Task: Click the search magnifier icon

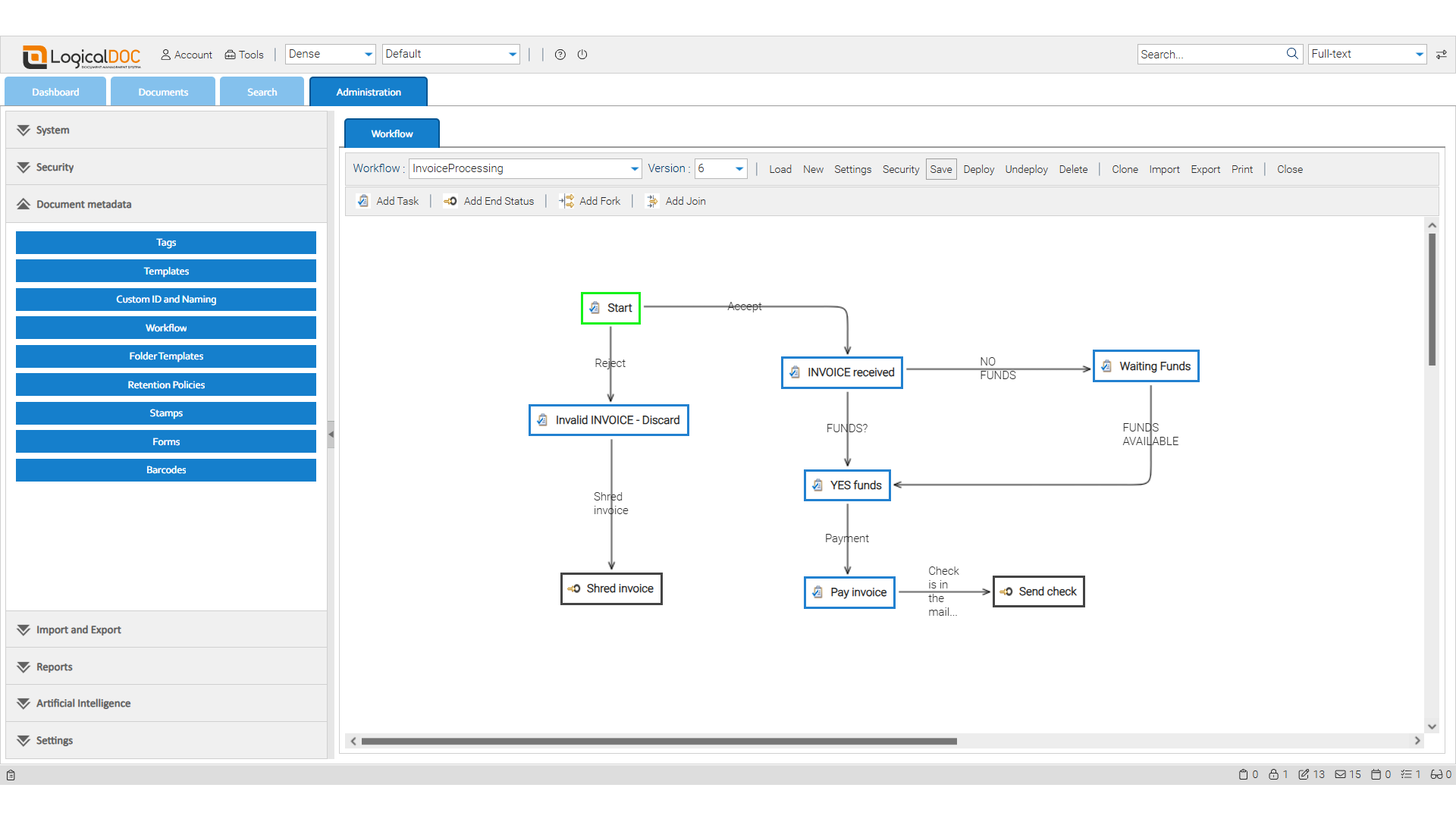Action: (1292, 54)
